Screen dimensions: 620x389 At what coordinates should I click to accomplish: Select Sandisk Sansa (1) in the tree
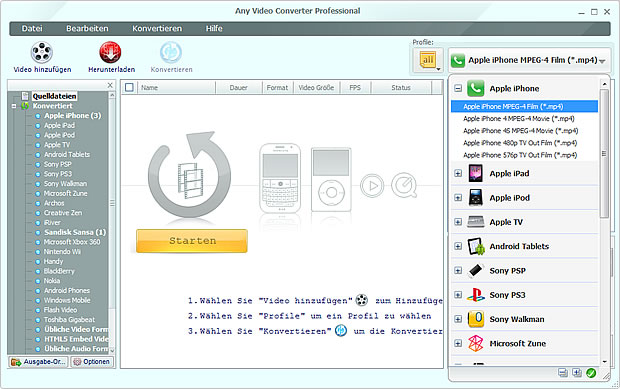click(x=75, y=232)
